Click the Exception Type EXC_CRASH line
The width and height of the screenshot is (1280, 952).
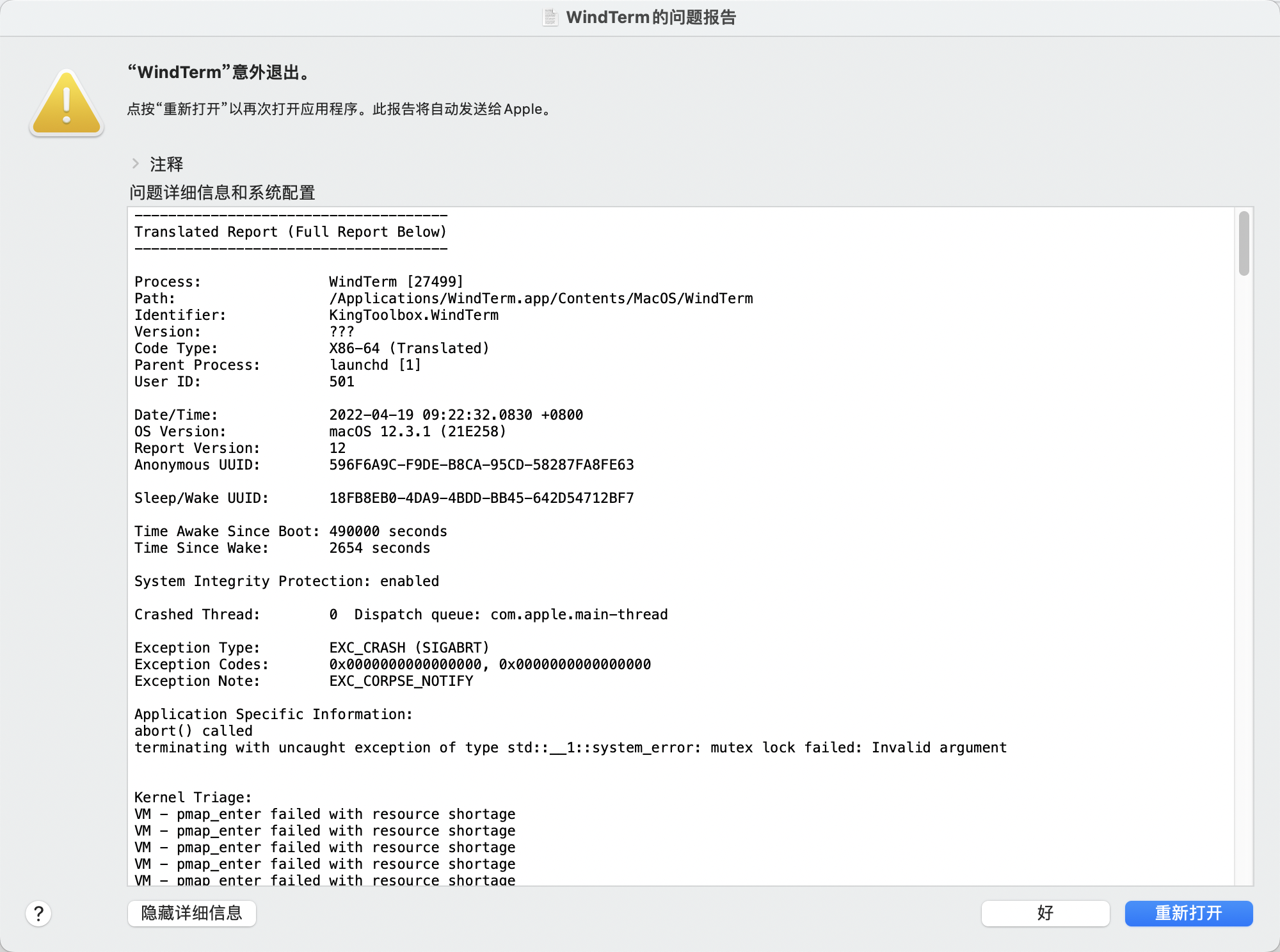pyautogui.click(x=312, y=647)
